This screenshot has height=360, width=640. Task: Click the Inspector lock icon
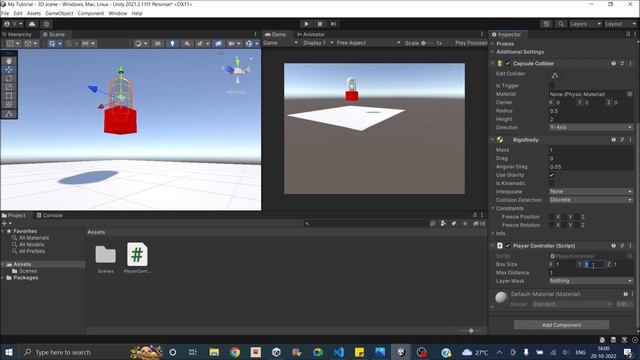(x=628, y=34)
